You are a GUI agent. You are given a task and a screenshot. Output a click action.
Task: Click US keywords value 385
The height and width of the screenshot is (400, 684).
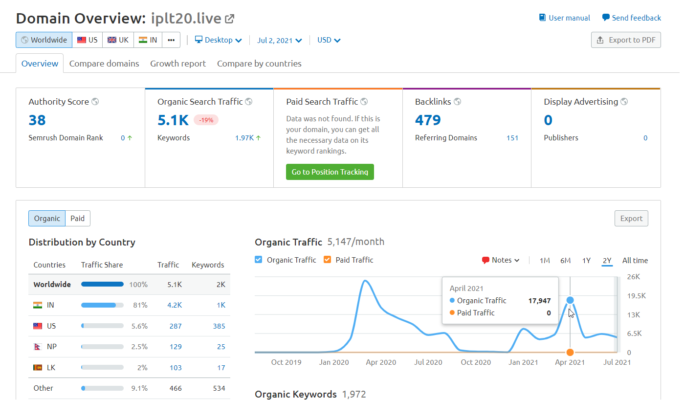coord(219,326)
